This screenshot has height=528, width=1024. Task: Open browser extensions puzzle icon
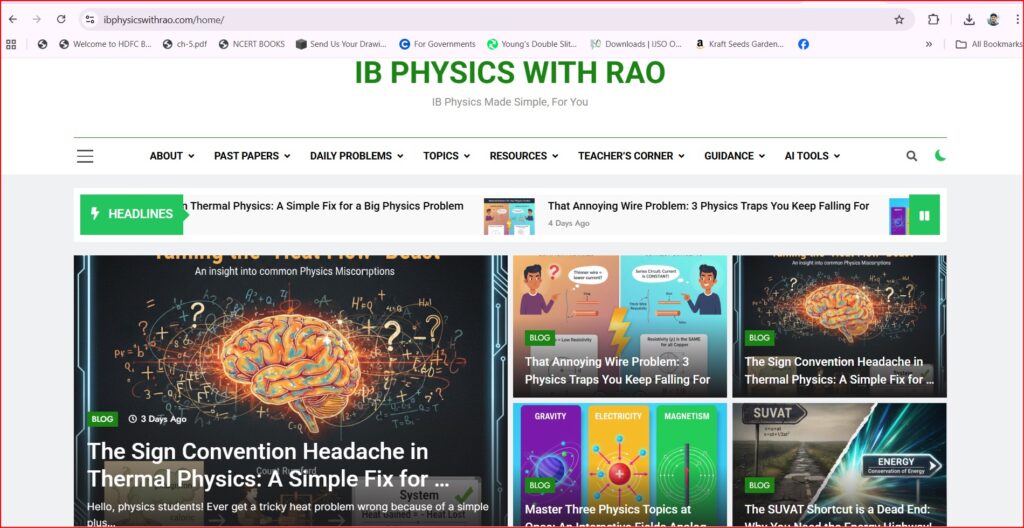(933, 19)
